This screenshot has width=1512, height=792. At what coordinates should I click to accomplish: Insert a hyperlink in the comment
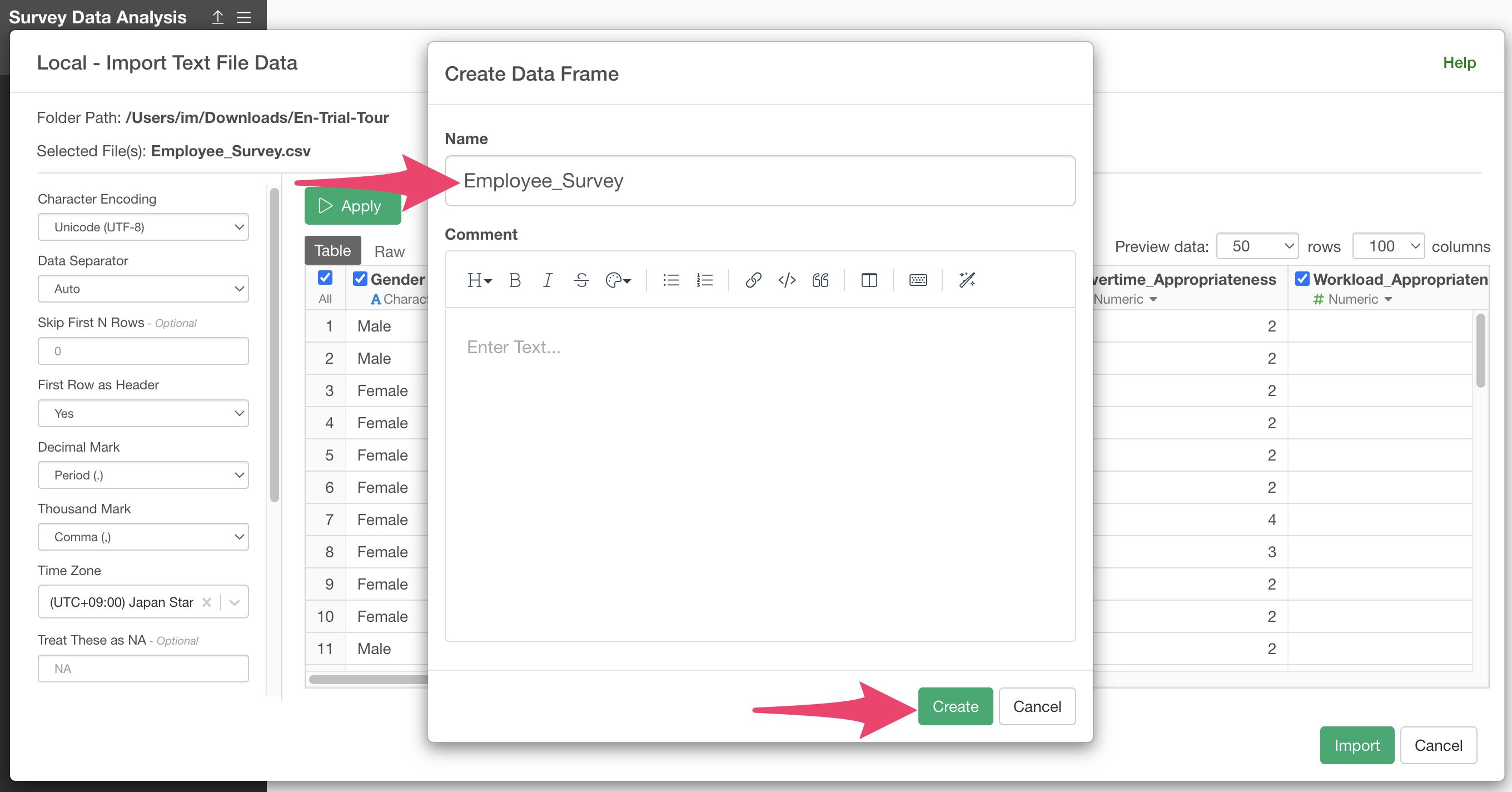(x=753, y=281)
